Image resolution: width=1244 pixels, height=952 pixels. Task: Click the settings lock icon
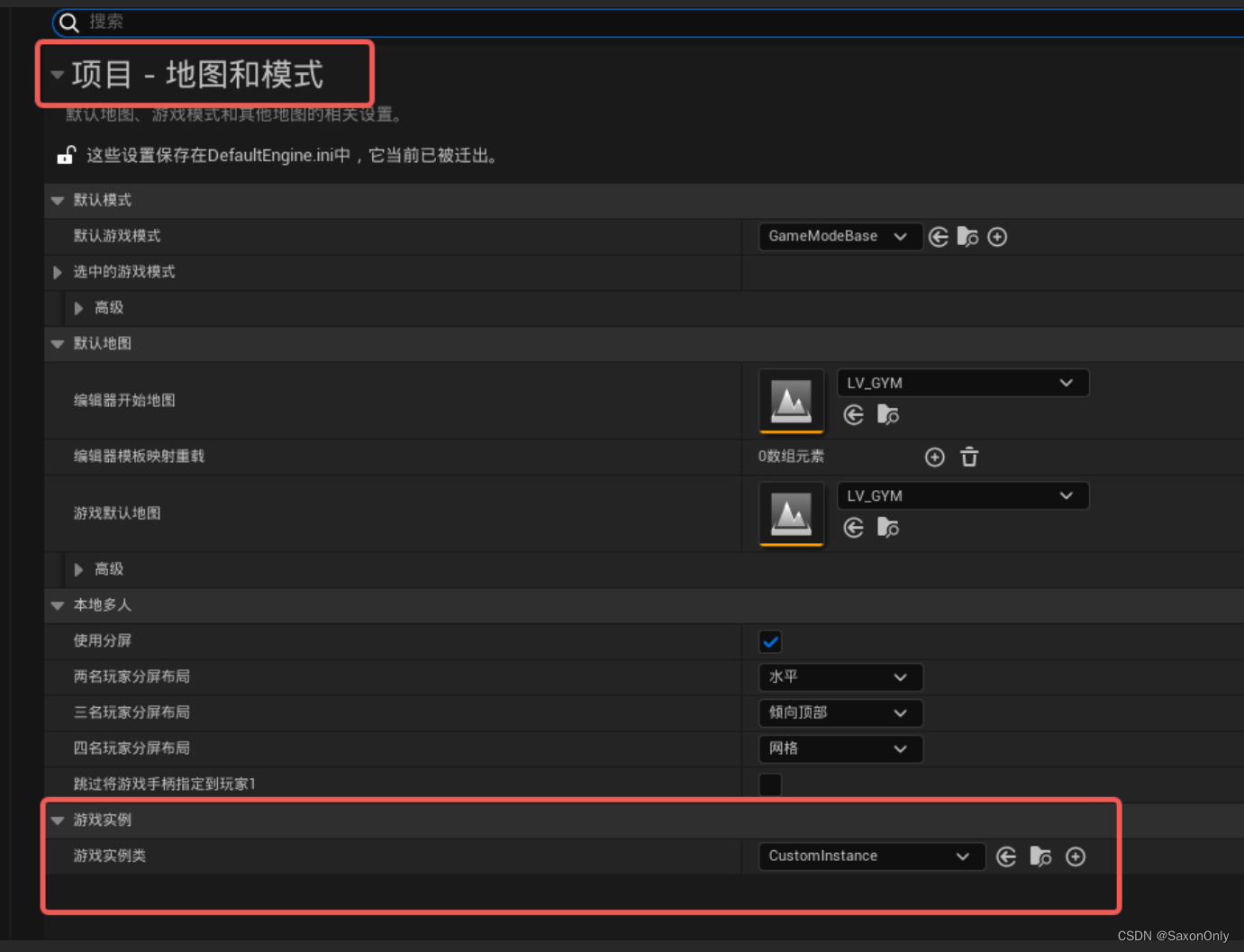pos(65,154)
